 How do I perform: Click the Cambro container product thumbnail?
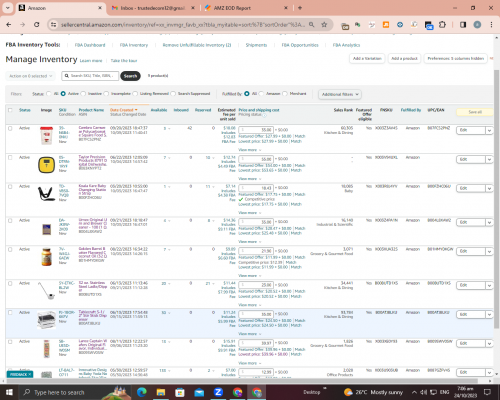[46, 136]
